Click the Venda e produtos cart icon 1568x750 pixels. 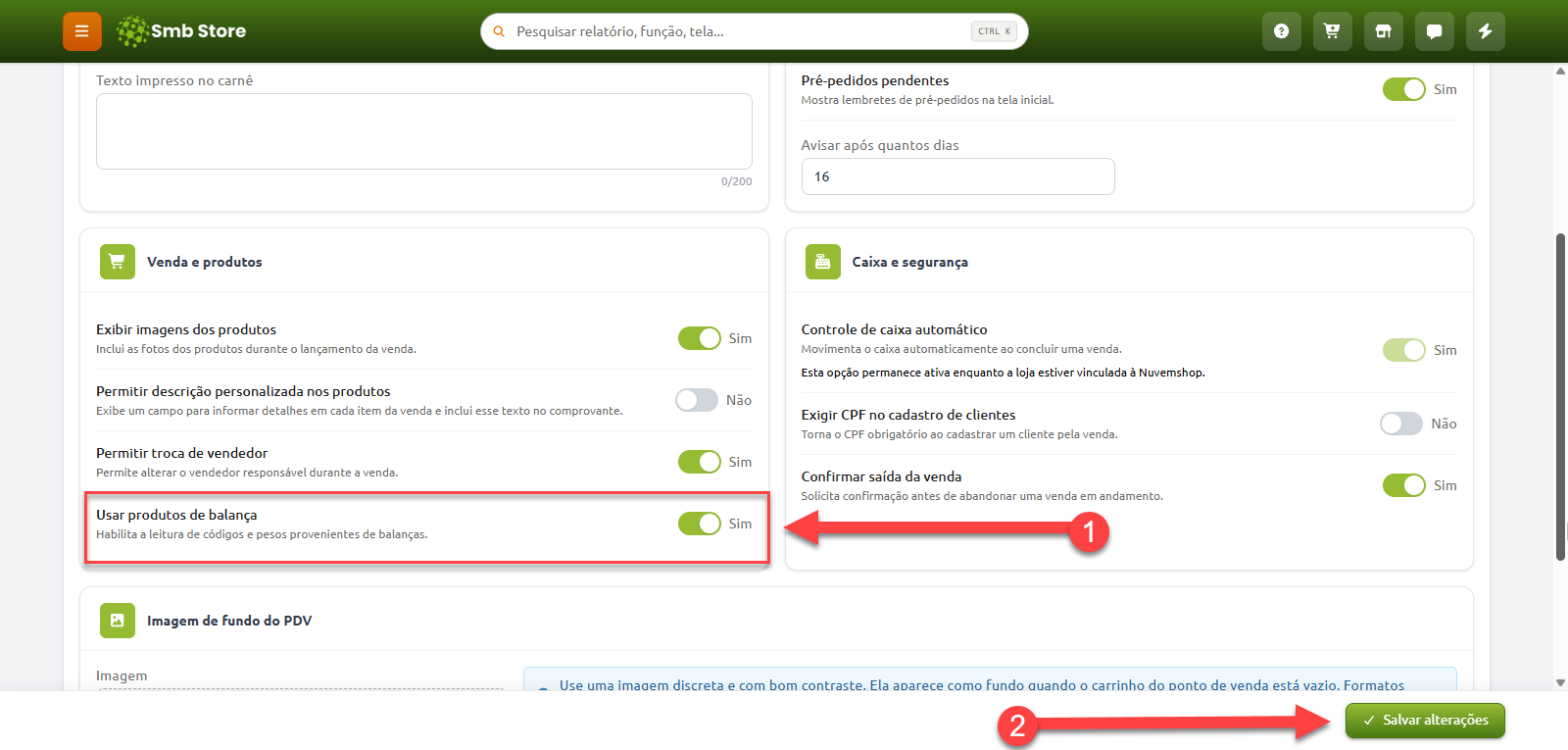[x=118, y=262]
